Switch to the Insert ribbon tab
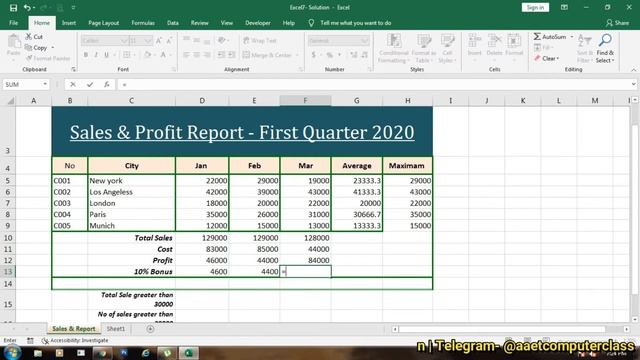The height and width of the screenshot is (360, 640). [x=69, y=23]
